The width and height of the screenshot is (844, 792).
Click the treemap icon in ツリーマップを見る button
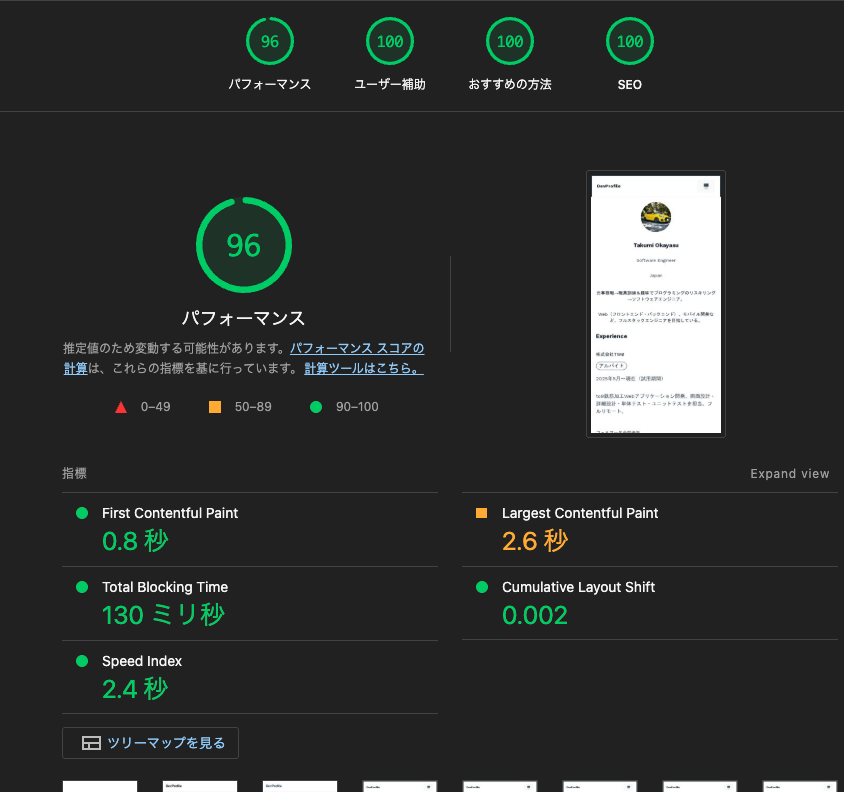tap(91, 743)
